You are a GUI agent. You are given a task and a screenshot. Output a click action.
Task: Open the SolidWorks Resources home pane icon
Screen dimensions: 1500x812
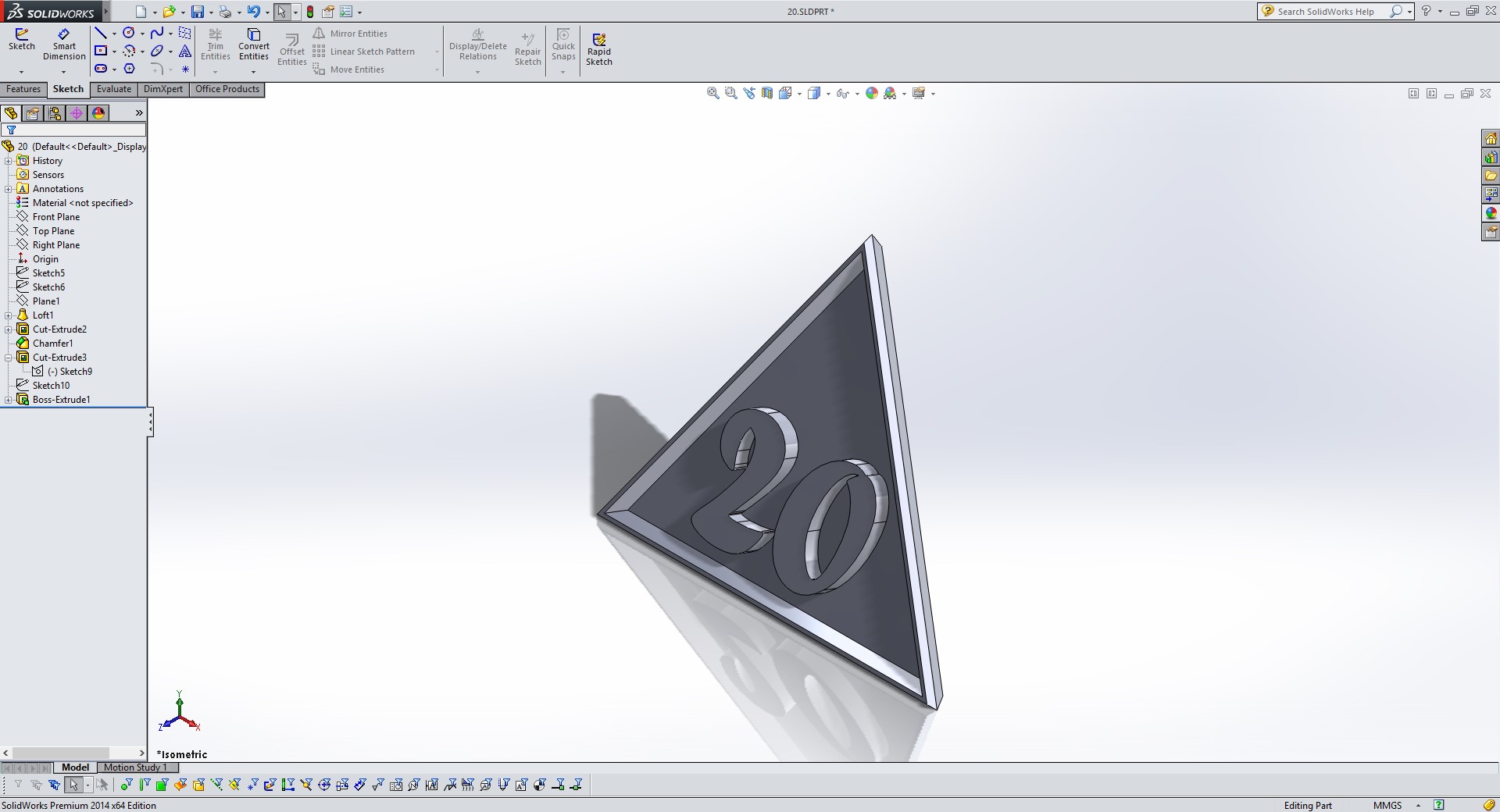click(x=1491, y=138)
